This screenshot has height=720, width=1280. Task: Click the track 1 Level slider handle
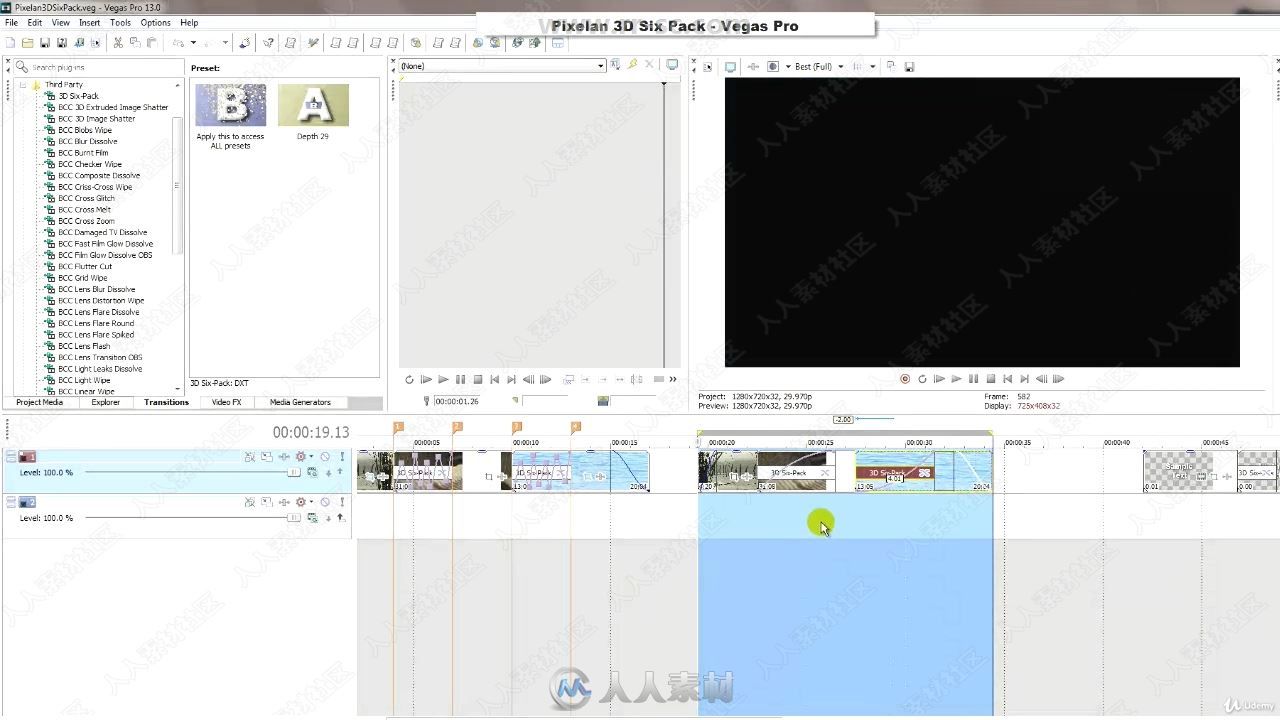pyautogui.click(x=294, y=472)
